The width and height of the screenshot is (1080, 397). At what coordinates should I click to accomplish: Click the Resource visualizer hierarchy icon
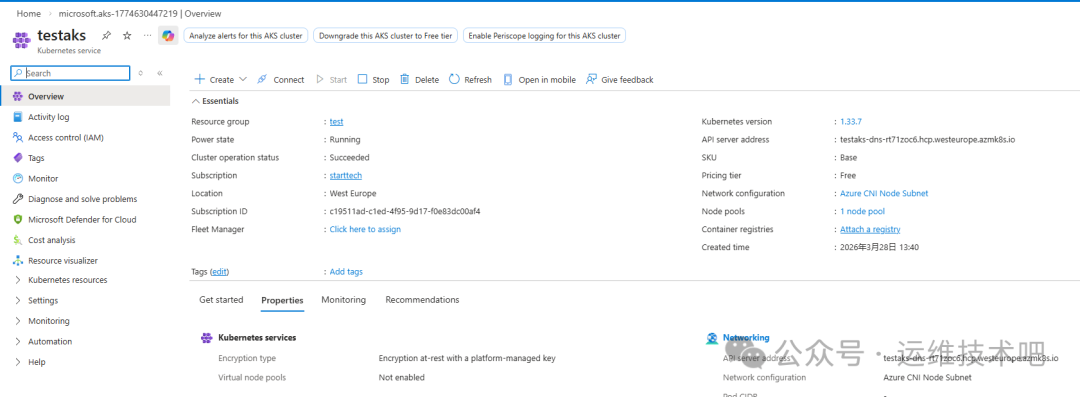tap(17, 261)
